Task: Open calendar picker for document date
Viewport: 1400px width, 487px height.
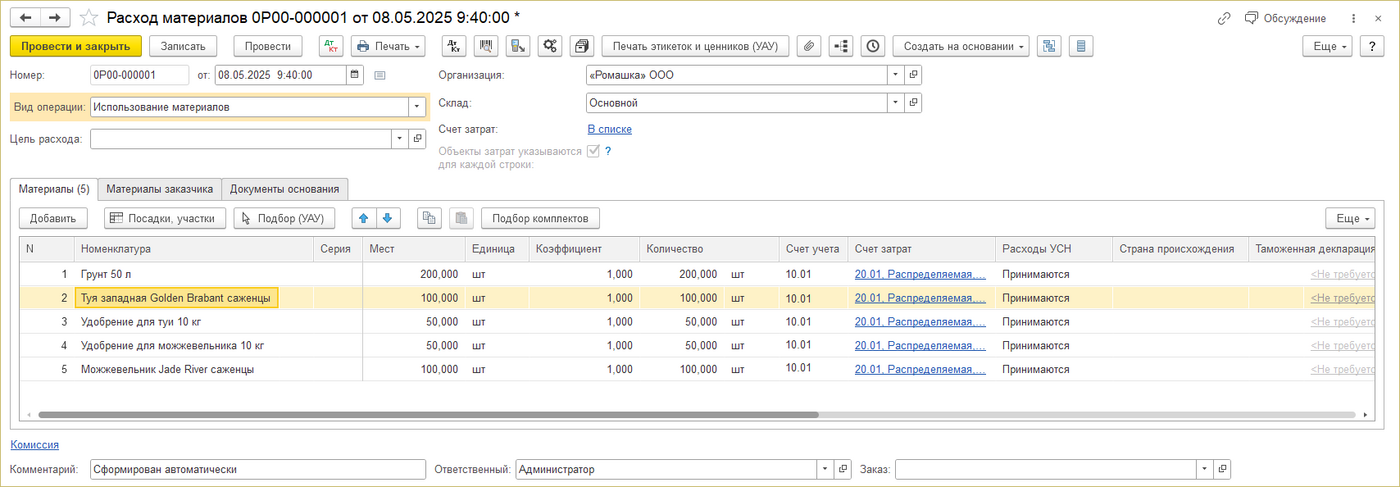Action: (x=356, y=75)
